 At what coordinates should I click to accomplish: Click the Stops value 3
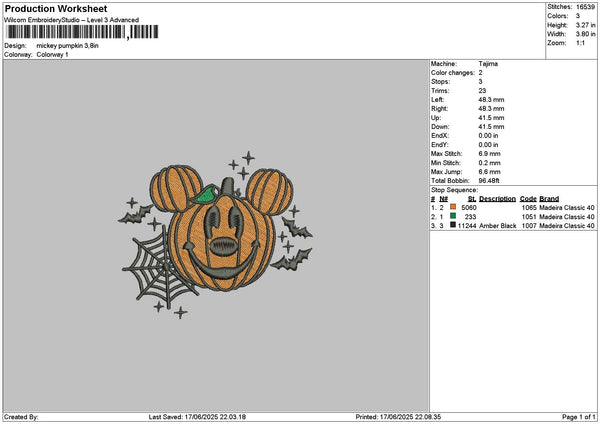pyautogui.click(x=480, y=82)
